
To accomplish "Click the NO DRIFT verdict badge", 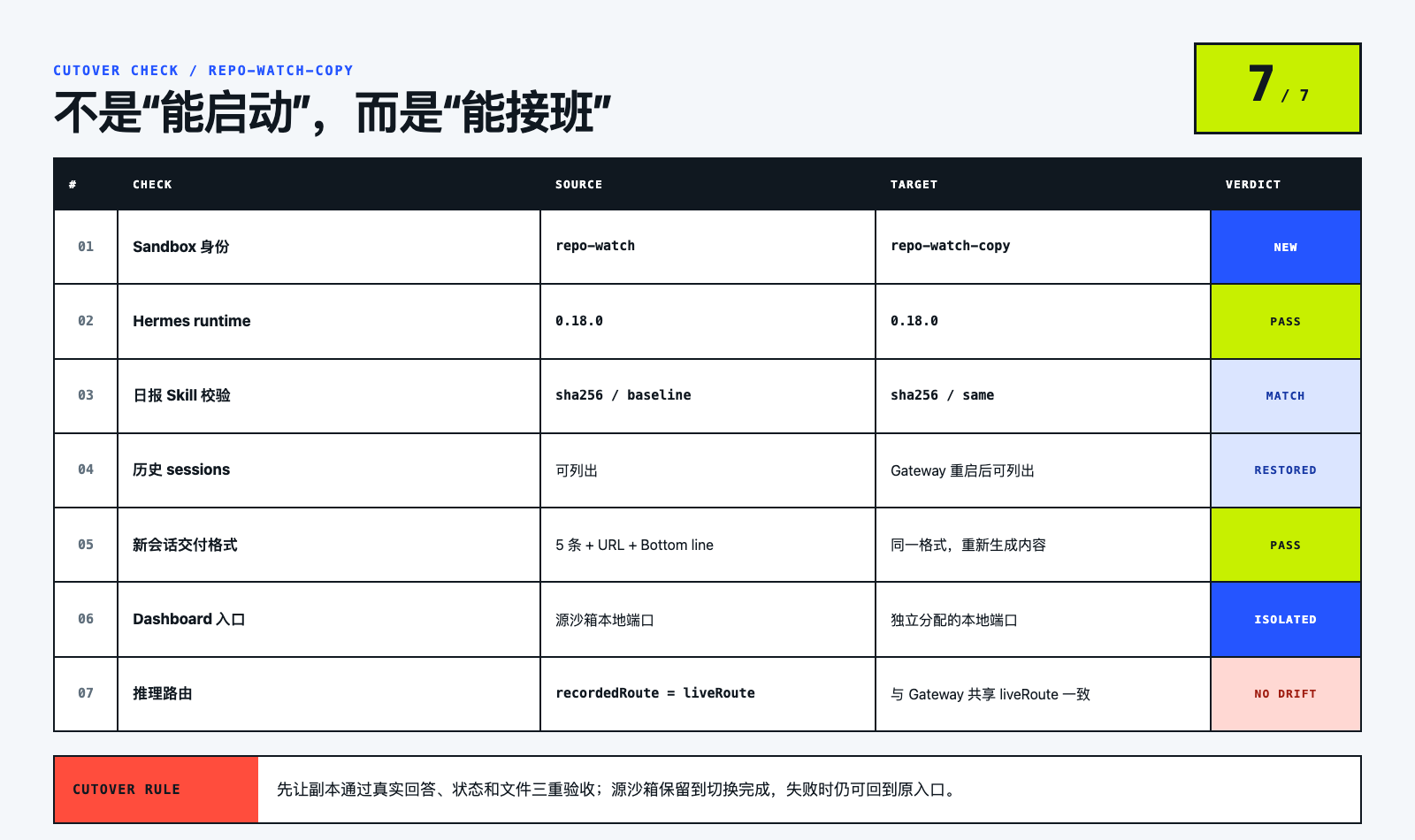I will pos(1286,694).
